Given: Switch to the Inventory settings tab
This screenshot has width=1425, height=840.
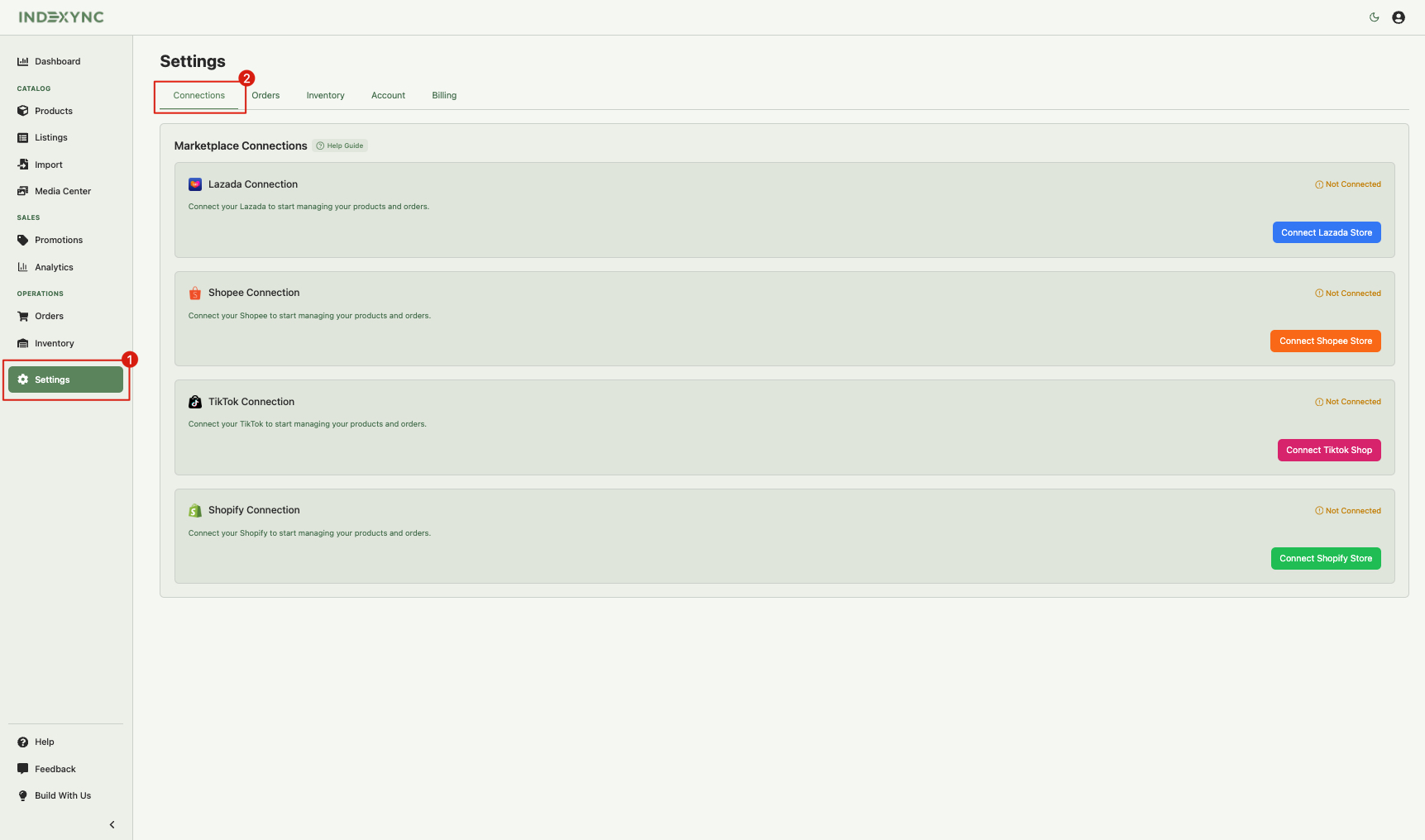Looking at the screenshot, I should point(325,95).
